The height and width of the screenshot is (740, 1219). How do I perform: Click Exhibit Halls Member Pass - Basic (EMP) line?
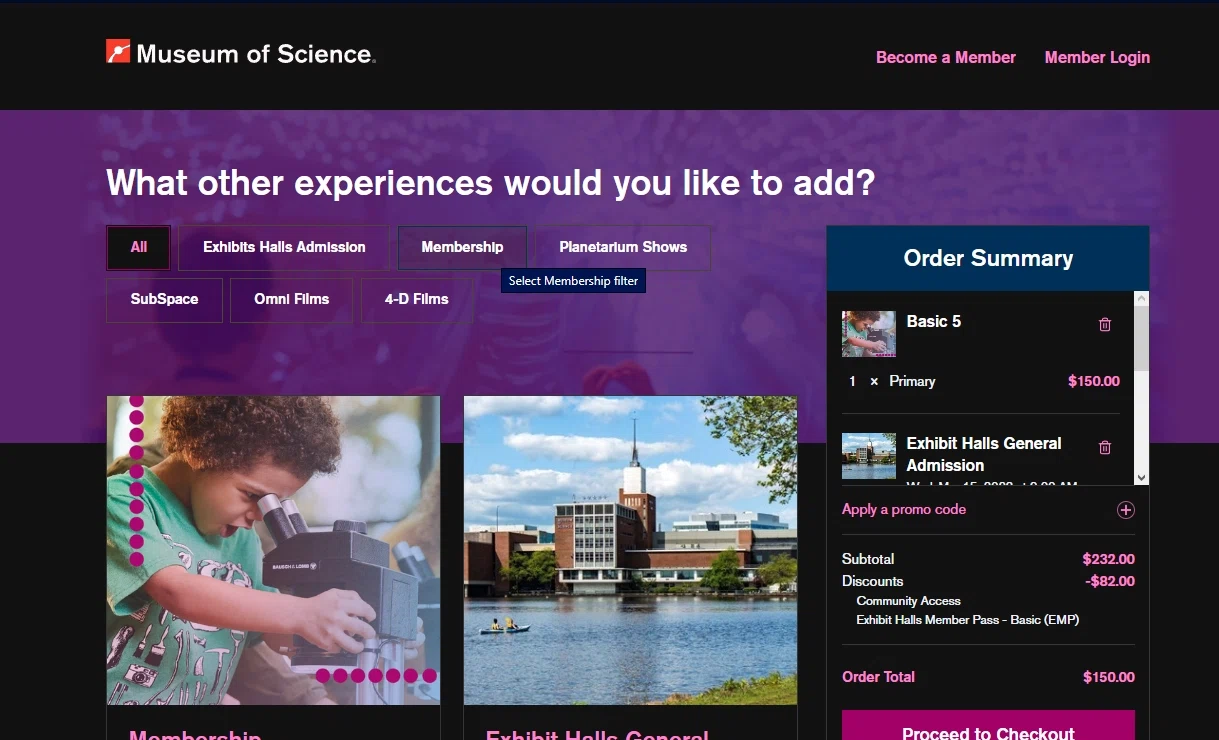tap(968, 620)
